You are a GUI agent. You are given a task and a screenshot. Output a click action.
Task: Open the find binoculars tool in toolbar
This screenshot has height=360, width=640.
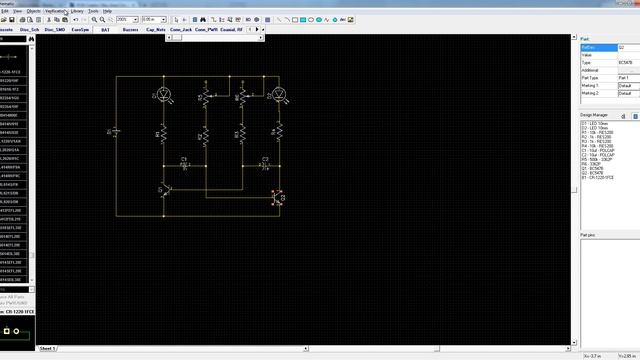click(203, 20)
